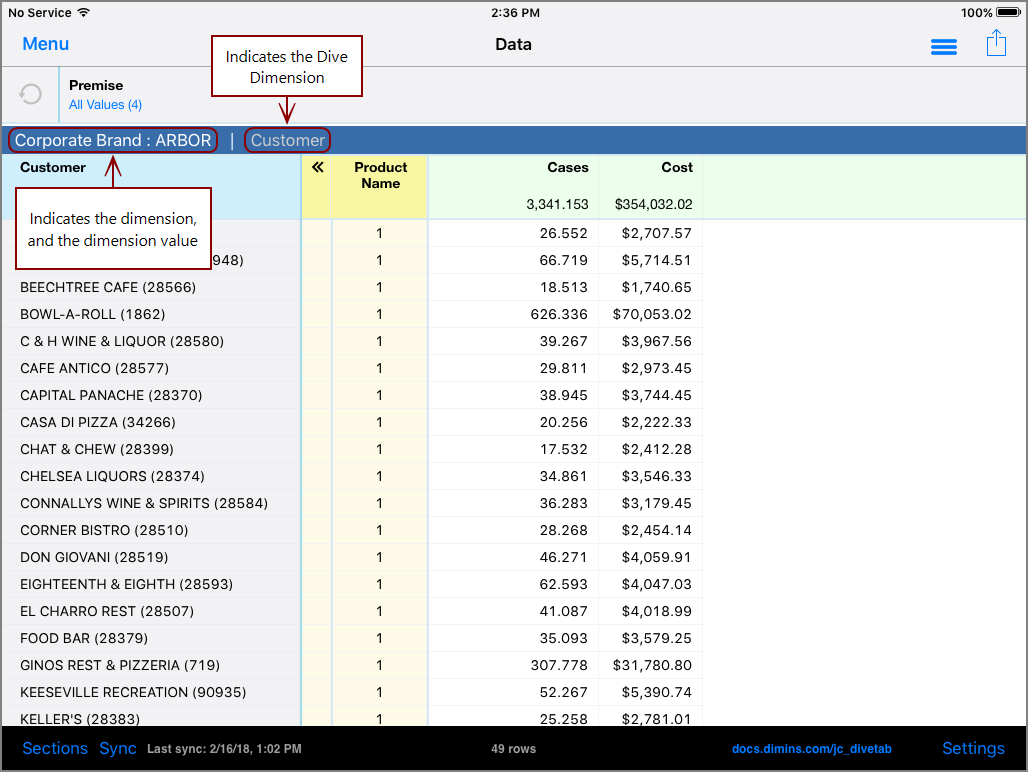Tap Corporate Brand : ARBOR breadcrumb
The width and height of the screenshot is (1028, 772).
[x=113, y=140]
